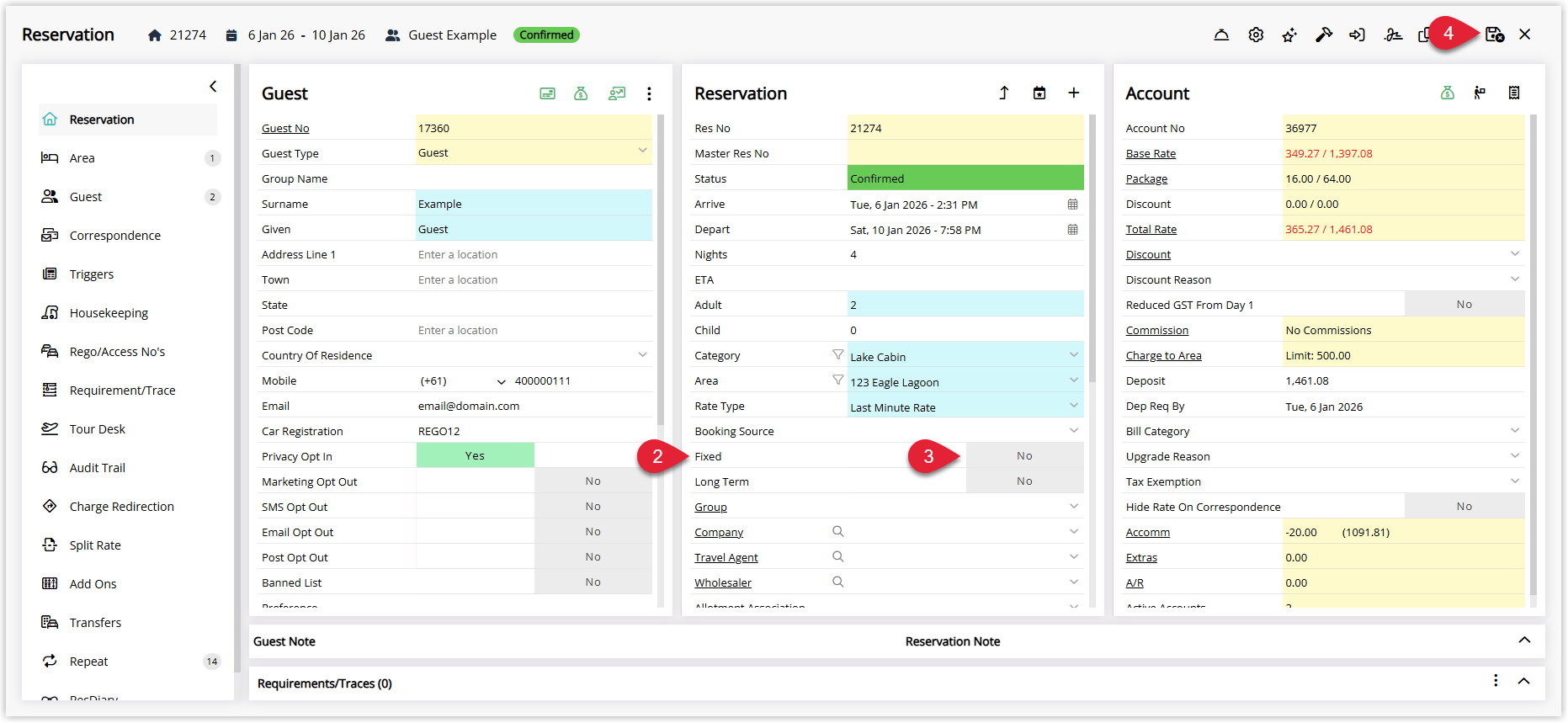
Task: Open the gear settings icon in header
Action: pos(1256,35)
